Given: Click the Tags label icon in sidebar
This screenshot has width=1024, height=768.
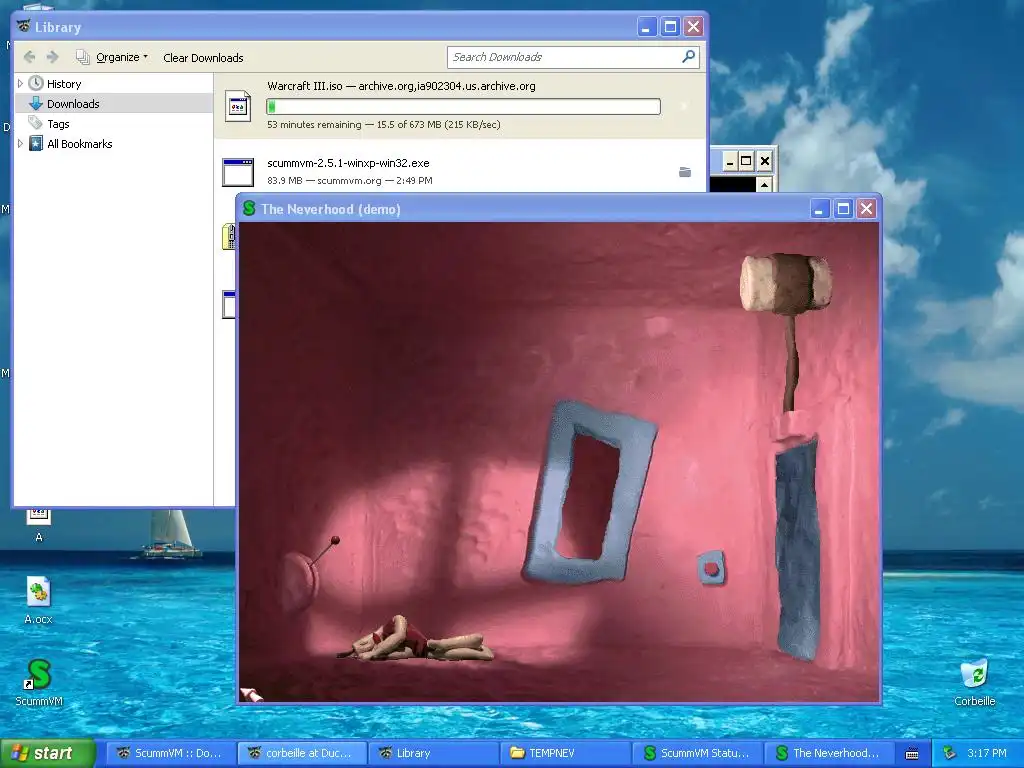Looking at the screenshot, I should point(35,123).
